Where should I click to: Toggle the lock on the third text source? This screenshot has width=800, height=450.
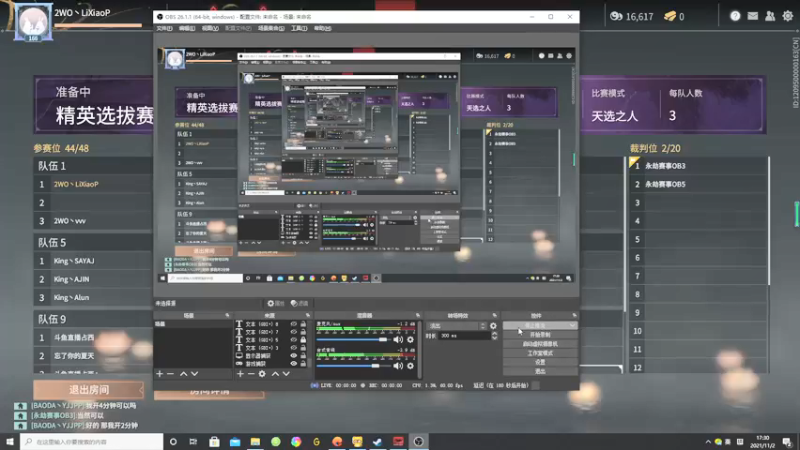point(303,340)
